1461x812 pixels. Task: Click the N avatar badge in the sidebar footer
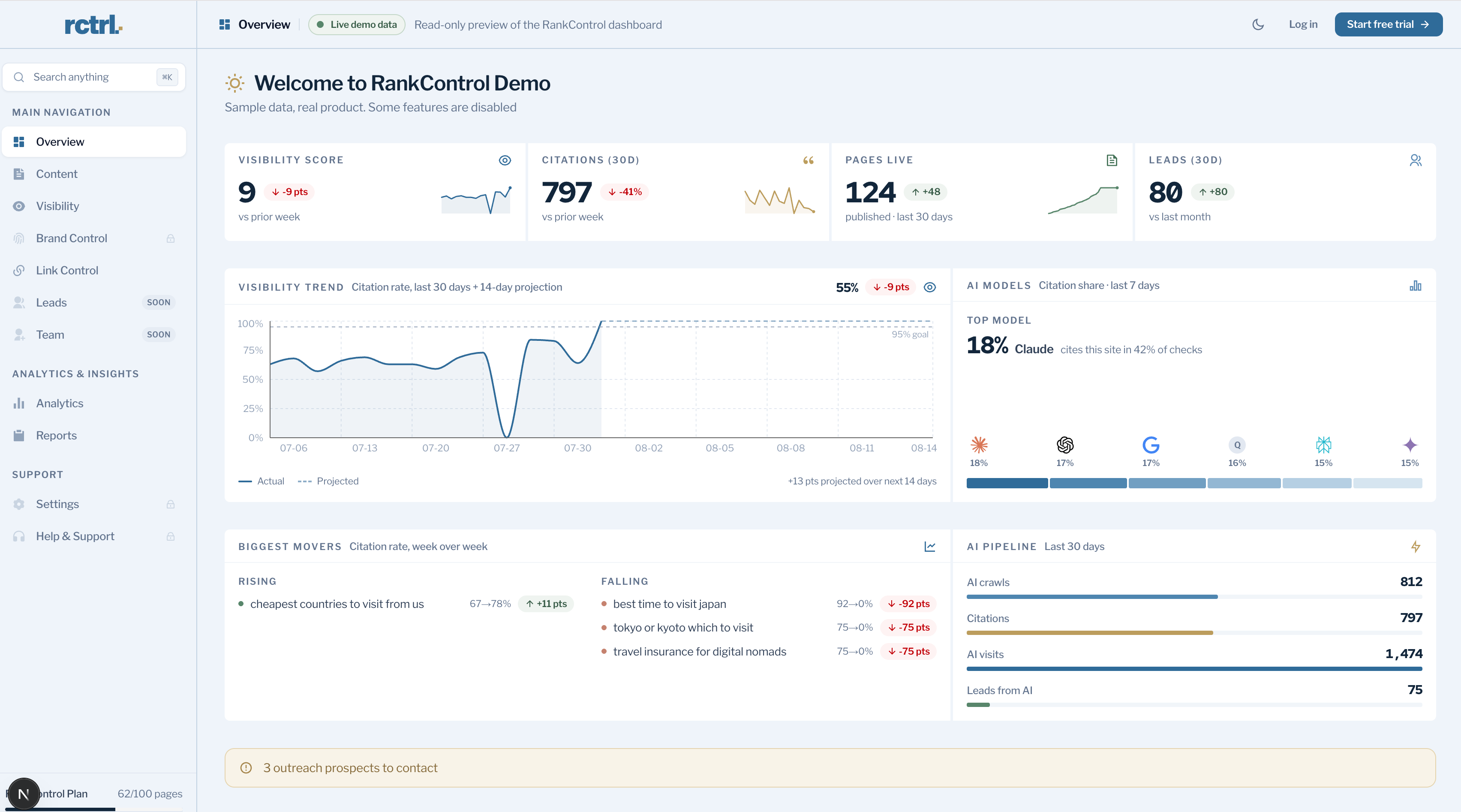(x=23, y=794)
